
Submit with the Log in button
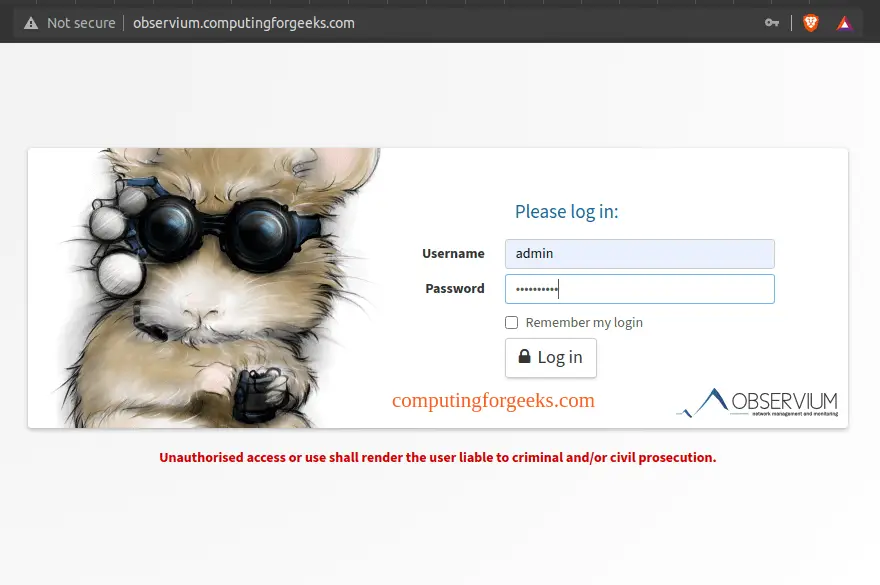[x=551, y=358]
